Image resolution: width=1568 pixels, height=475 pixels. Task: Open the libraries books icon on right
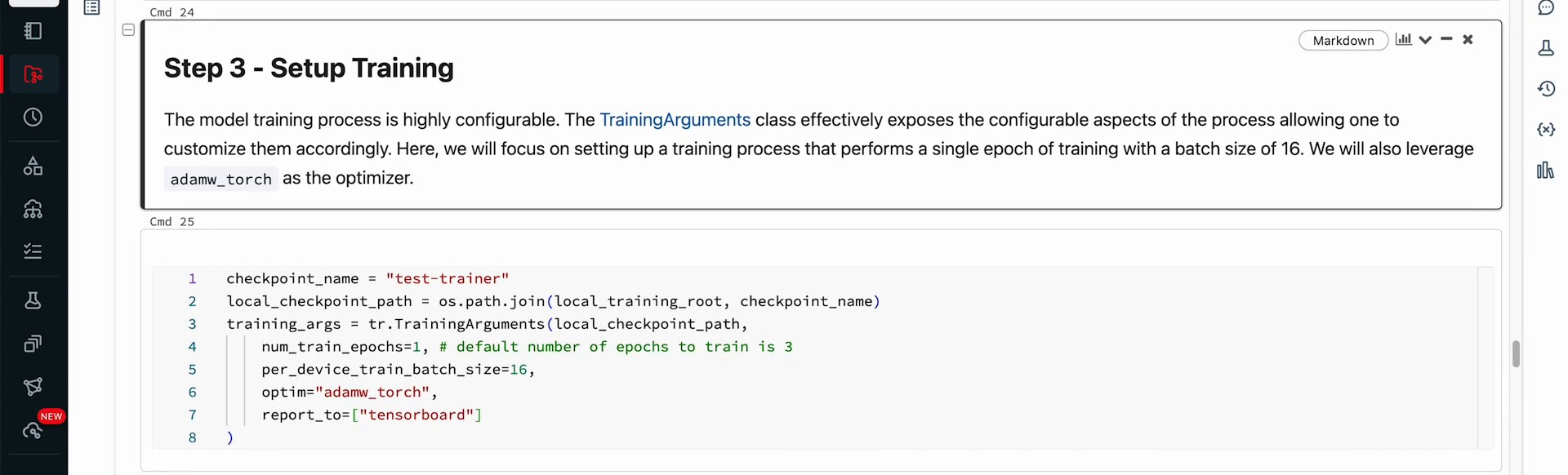pyautogui.click(x=1545, y=171)
